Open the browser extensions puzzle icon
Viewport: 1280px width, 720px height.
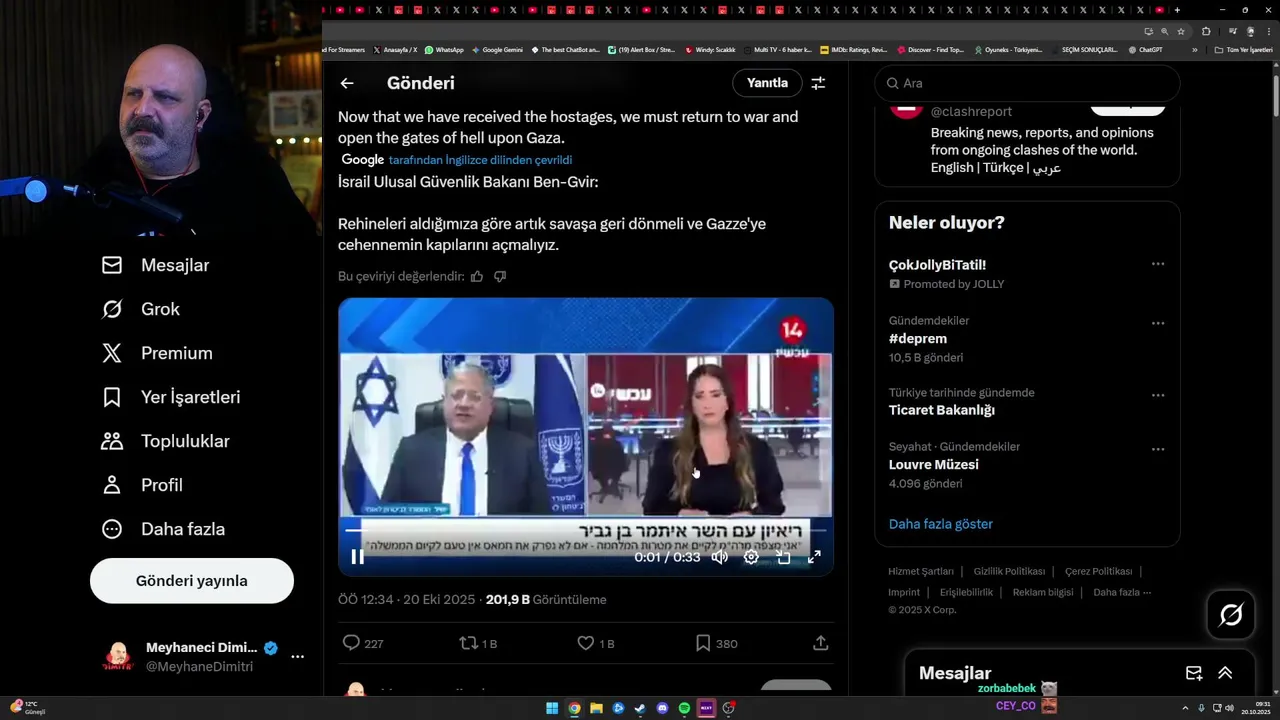tap(1207, 31)
